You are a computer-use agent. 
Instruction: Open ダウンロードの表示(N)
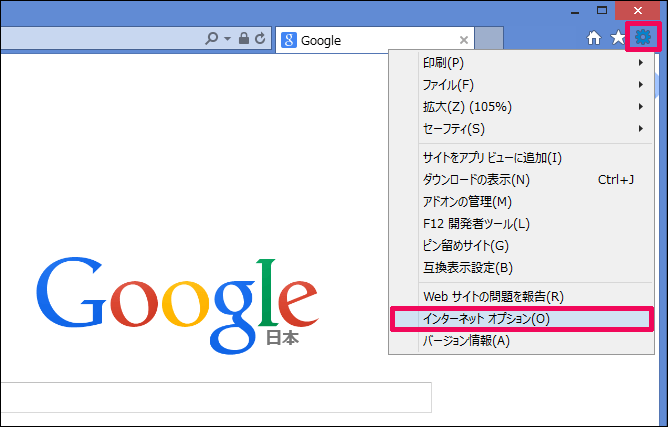pos(522,180)
